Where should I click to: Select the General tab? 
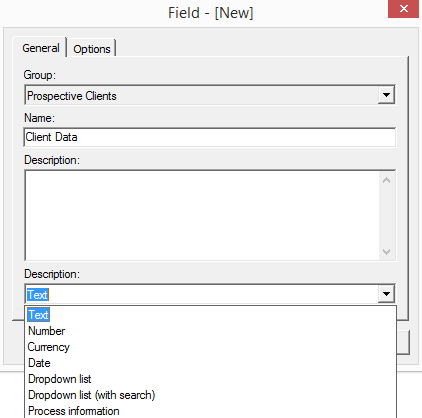coord(40,48)
